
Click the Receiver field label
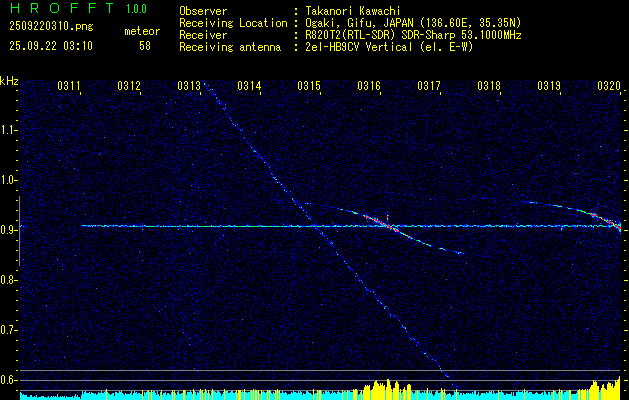point(203,35)
